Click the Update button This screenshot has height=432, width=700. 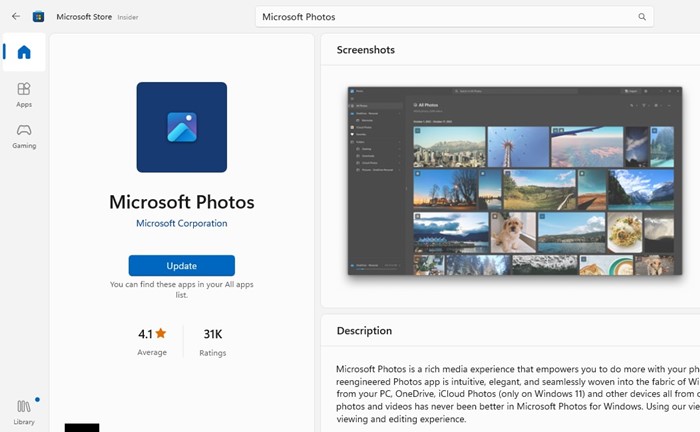[x=182, y=266]
